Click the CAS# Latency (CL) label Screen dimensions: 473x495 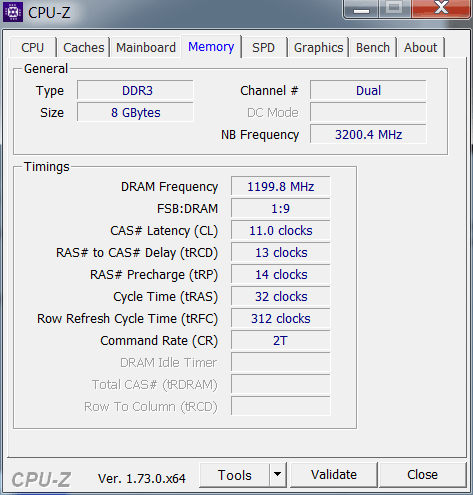coord(164,231)
